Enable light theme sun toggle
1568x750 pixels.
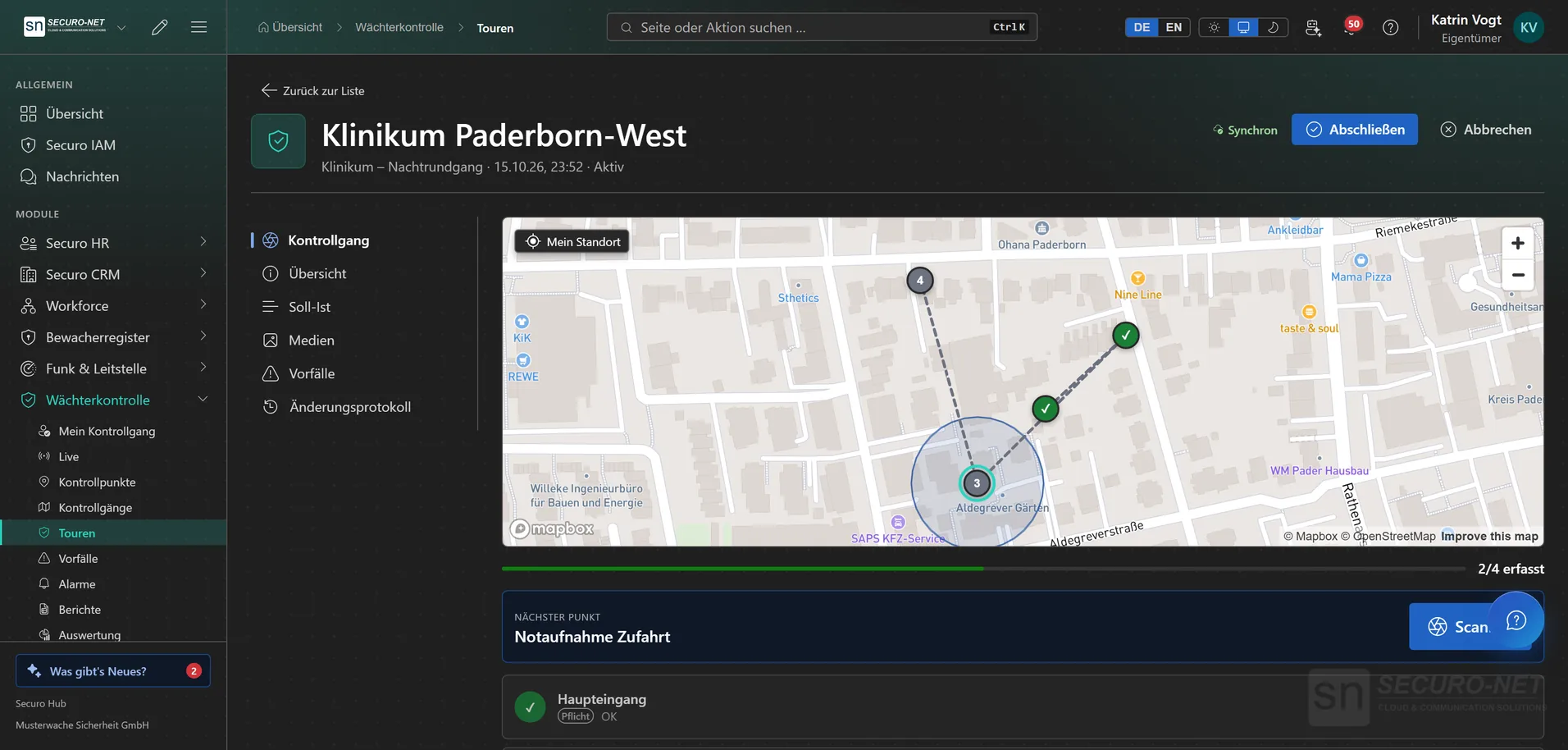pyautogui.click(x=1214, y=27)
